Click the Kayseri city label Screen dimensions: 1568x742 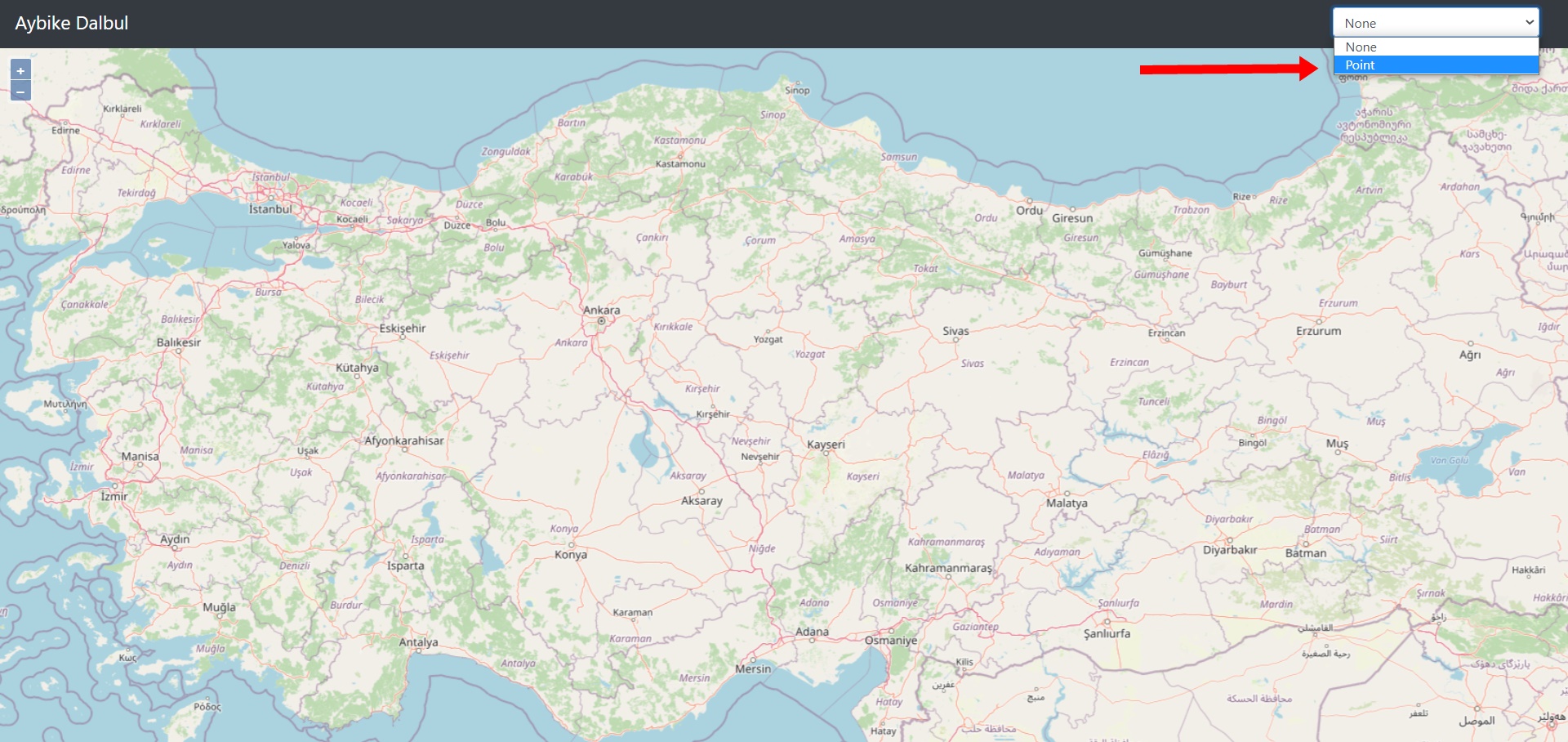(826, 445)
